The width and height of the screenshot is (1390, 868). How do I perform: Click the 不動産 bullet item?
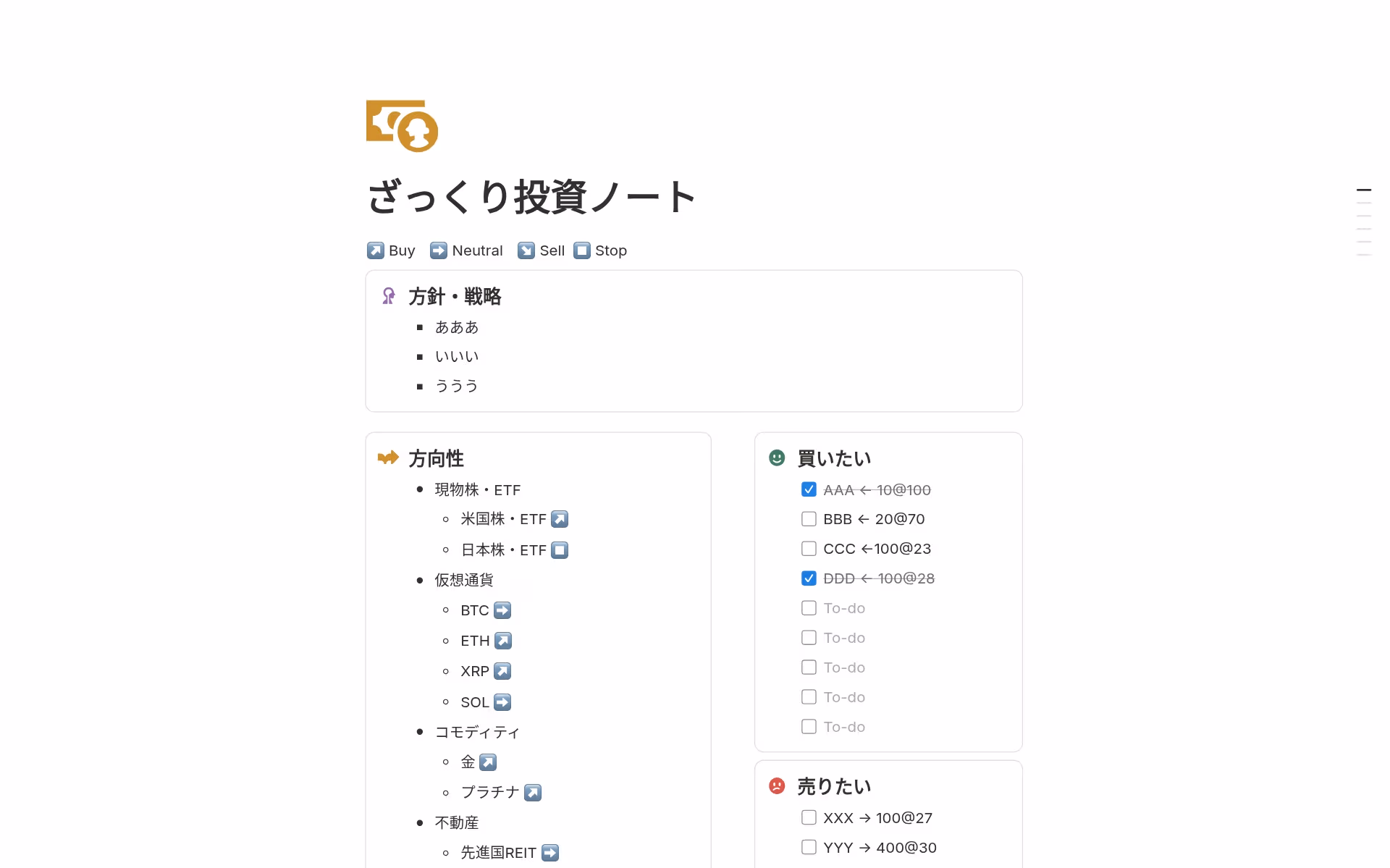point(457,822)
